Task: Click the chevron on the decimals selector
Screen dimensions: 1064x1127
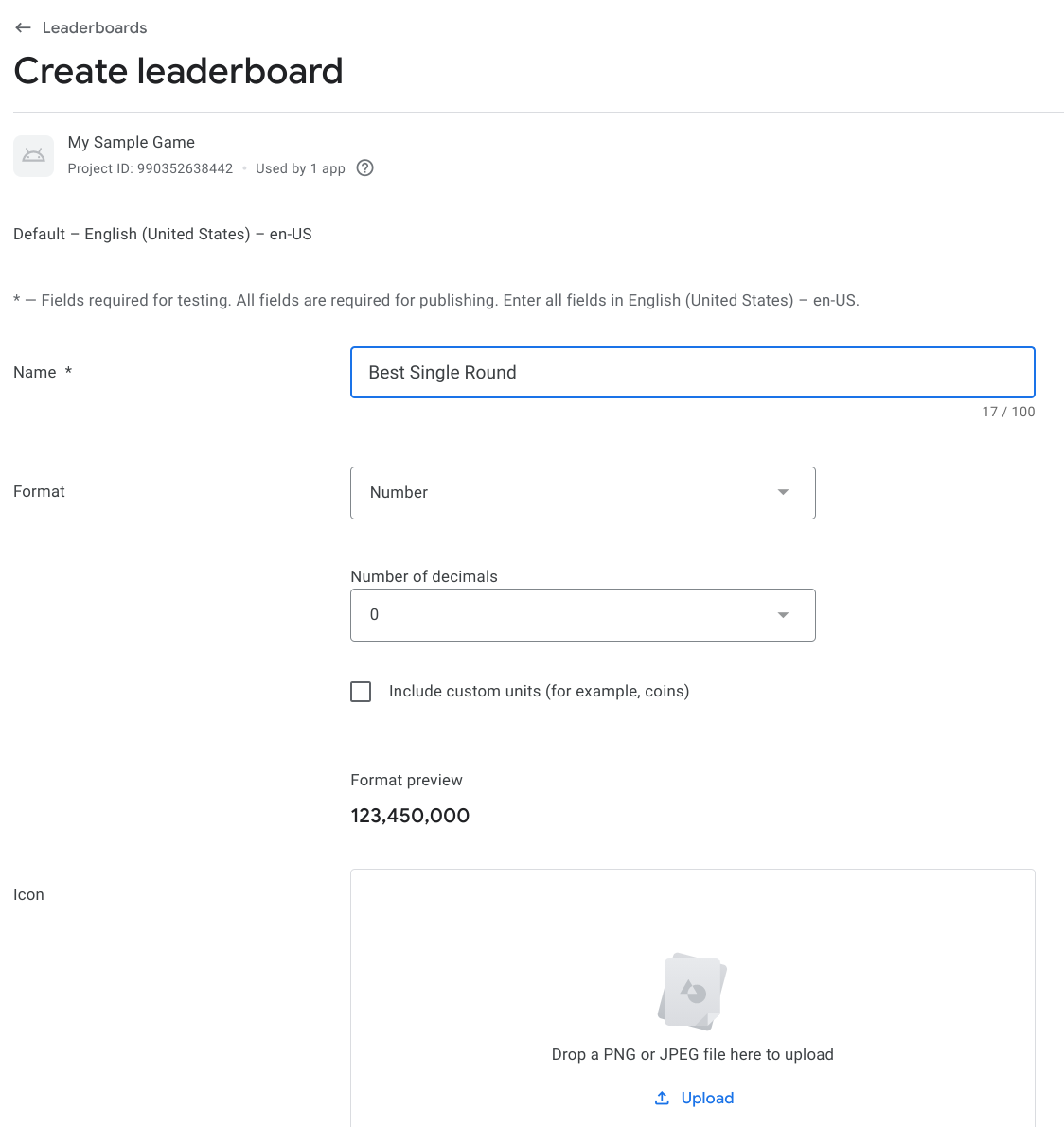Action: tap(783, 614)
